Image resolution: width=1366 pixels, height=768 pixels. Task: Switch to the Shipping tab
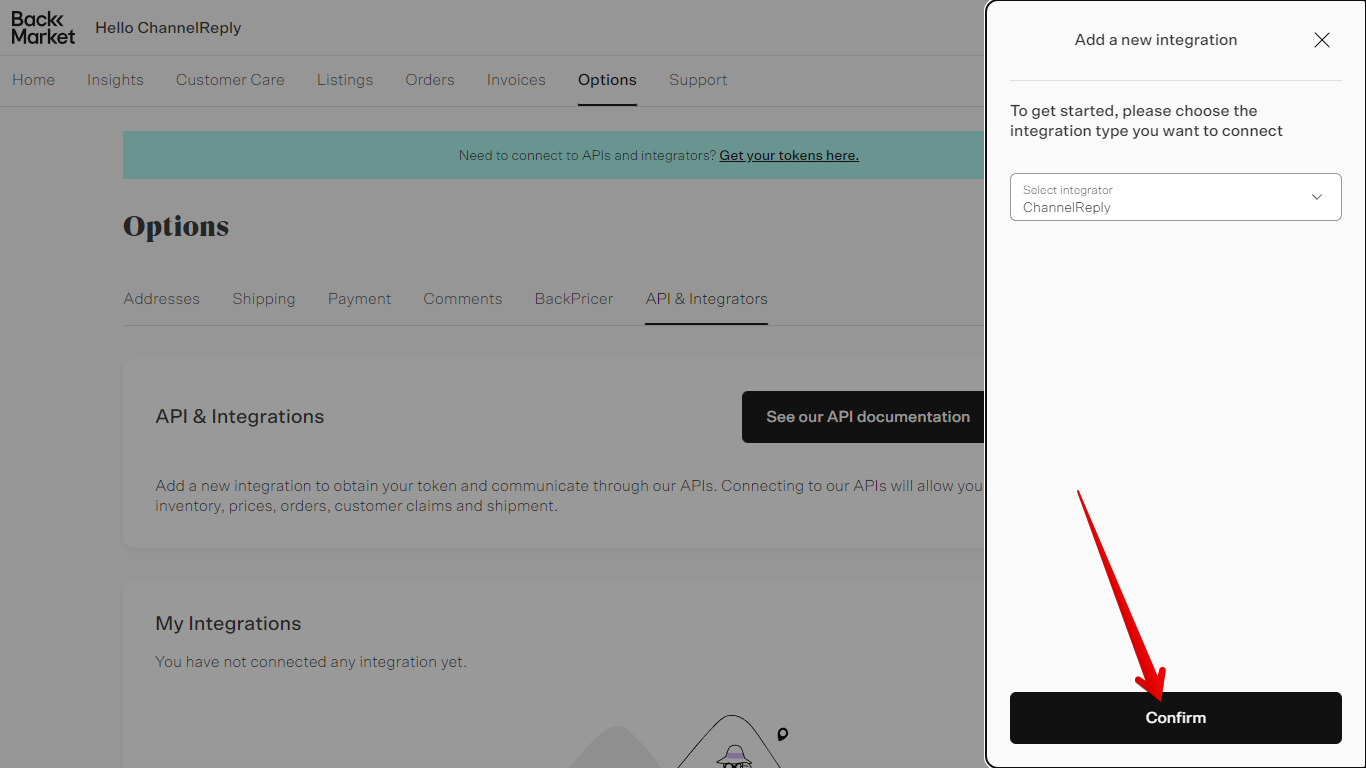264,299
